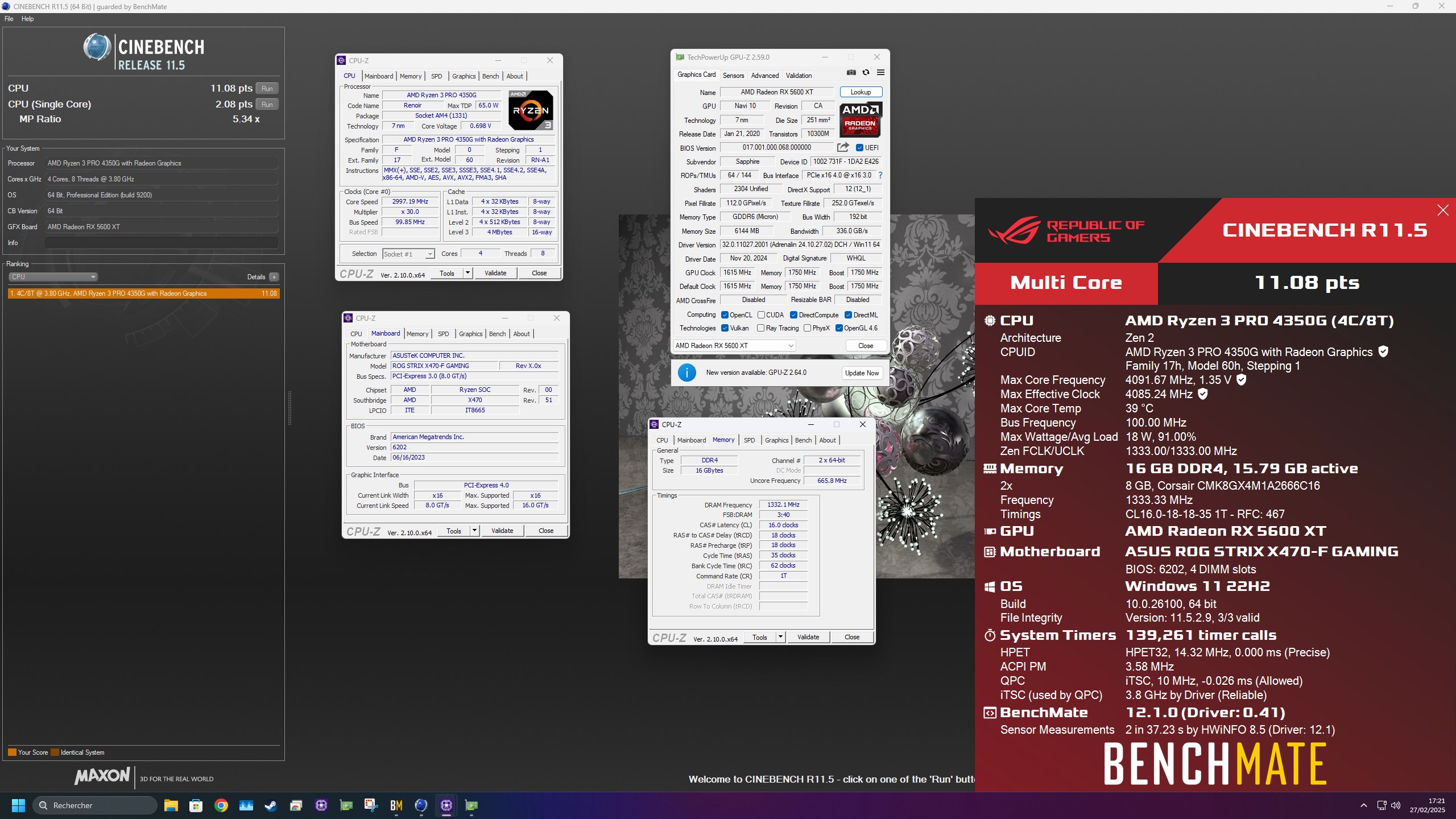Toggle the OpenGL 4.6 checkbox
The image size is (1456, 819).
[839, 328]
